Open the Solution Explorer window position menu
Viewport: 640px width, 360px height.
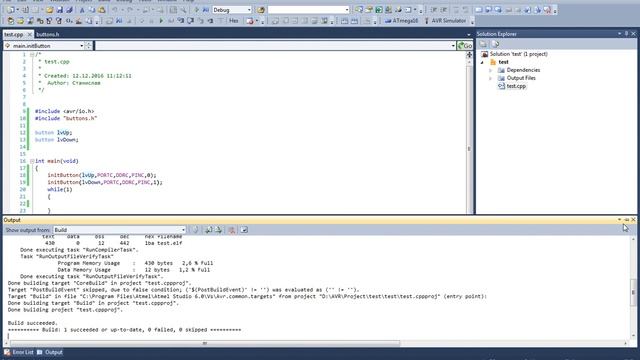pos(620,34)
